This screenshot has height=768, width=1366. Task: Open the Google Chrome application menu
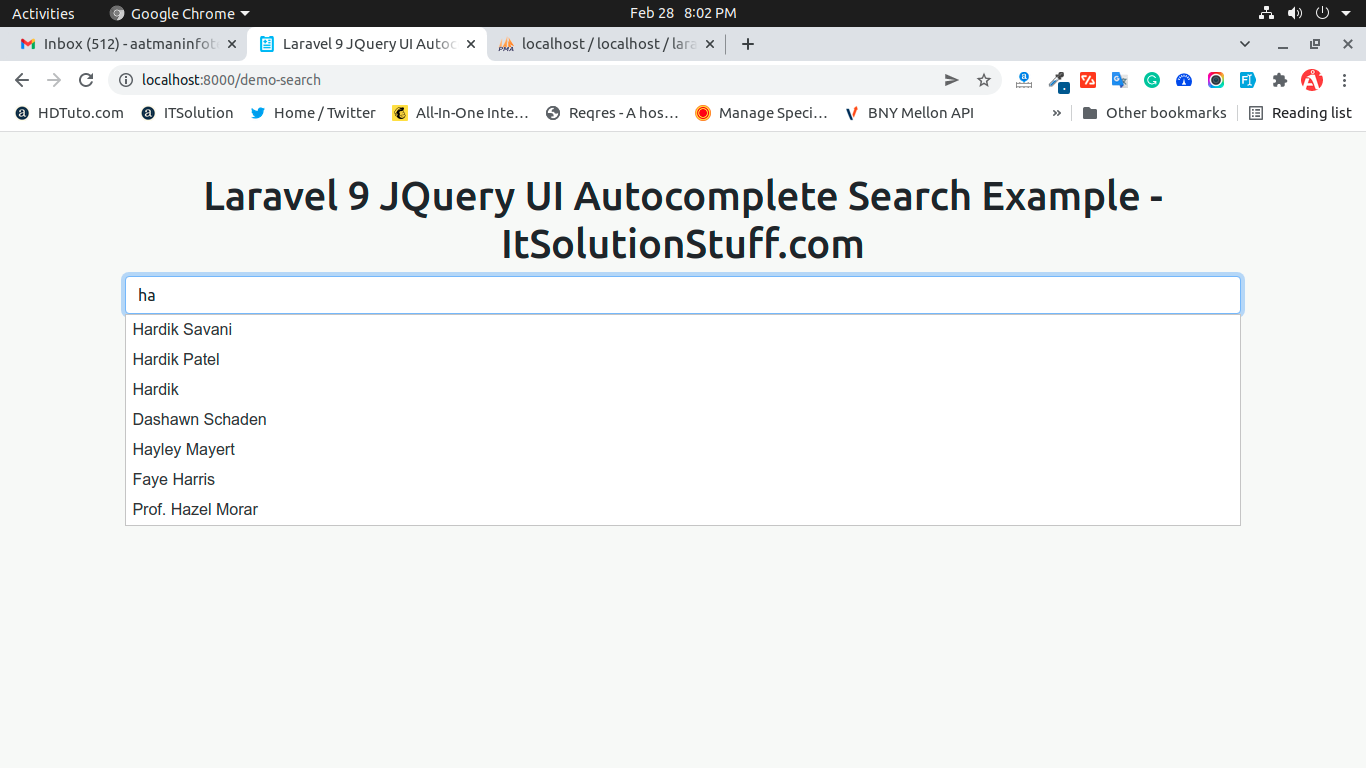(x=180, y=13)
